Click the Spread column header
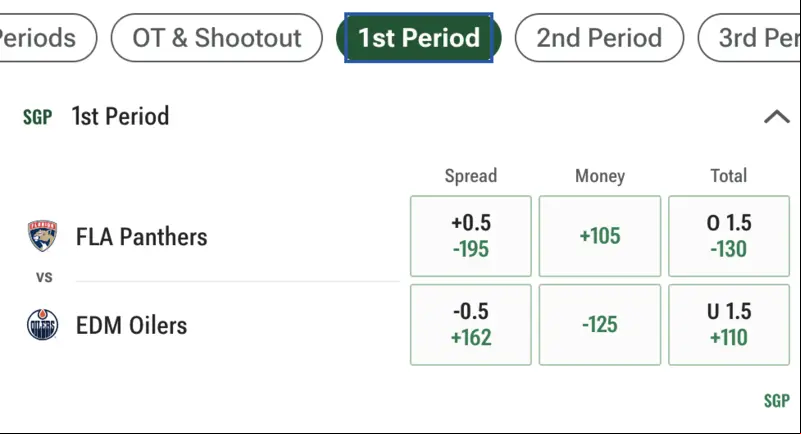 470,176
